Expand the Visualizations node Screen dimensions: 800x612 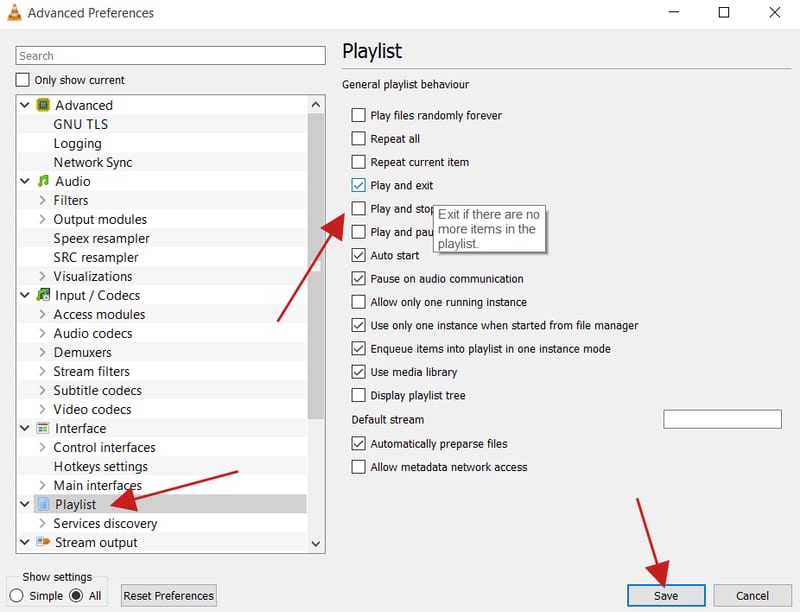(x=43, y=276)
